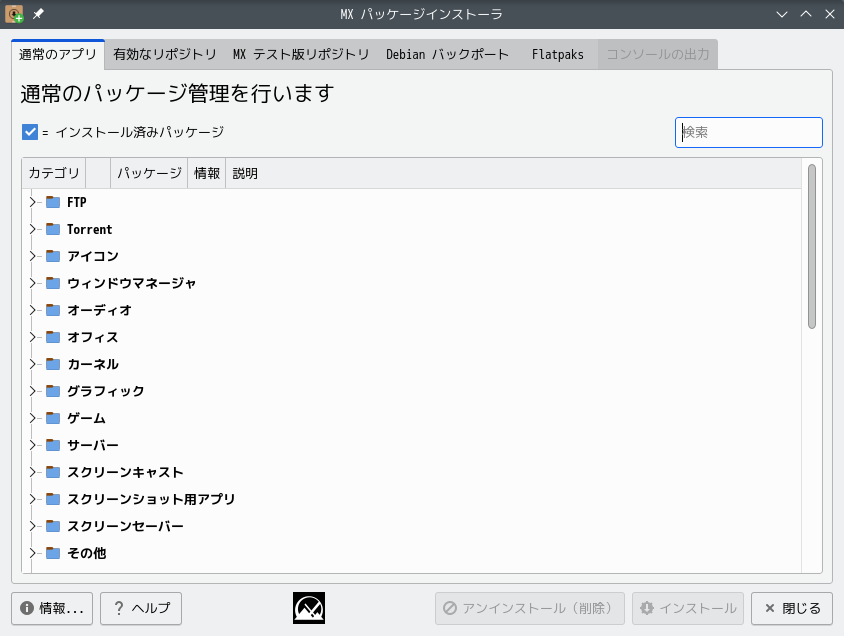Click the ヘルプ button
This screenshot has height=636, width=844.
click(140, 607)
